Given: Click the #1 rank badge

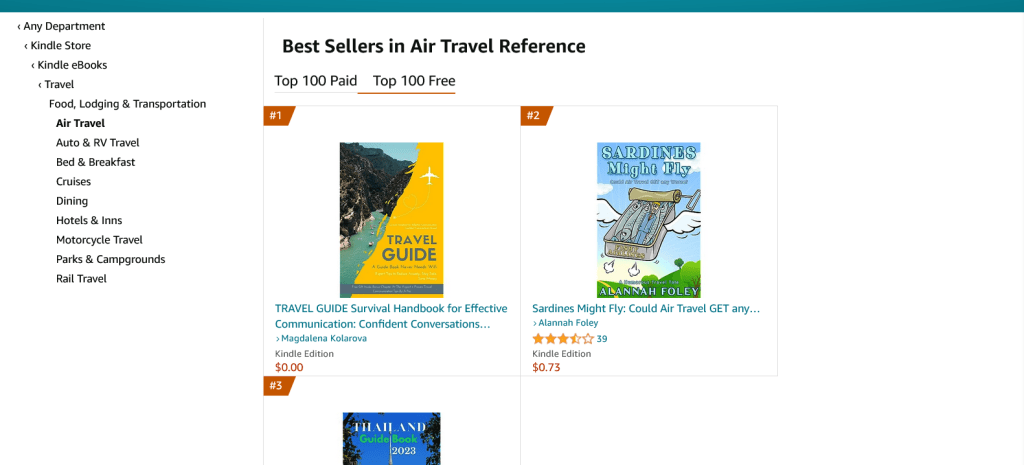Looking at the screenshot, I should (277, 116).
